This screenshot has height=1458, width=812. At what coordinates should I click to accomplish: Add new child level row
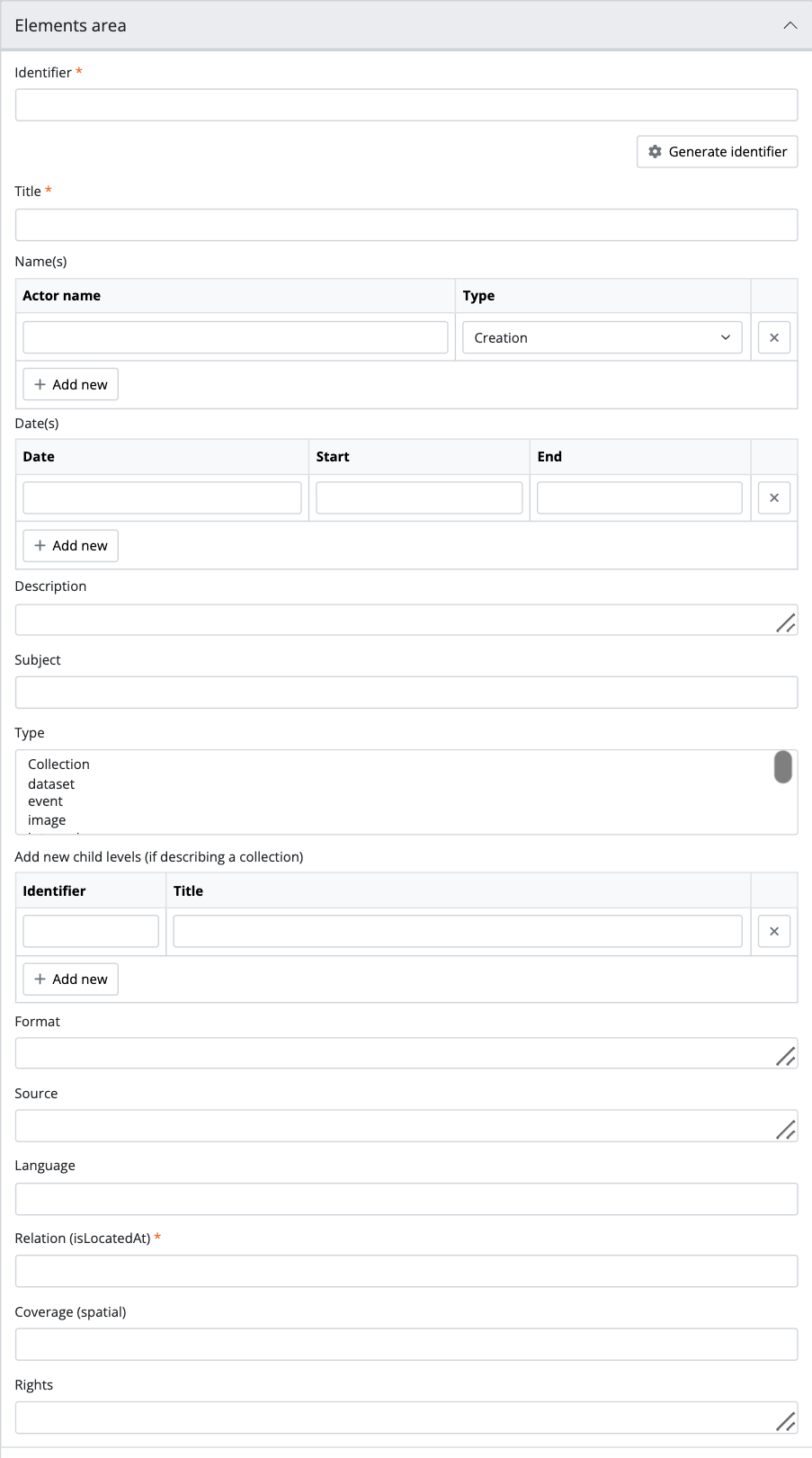(70, 979)
